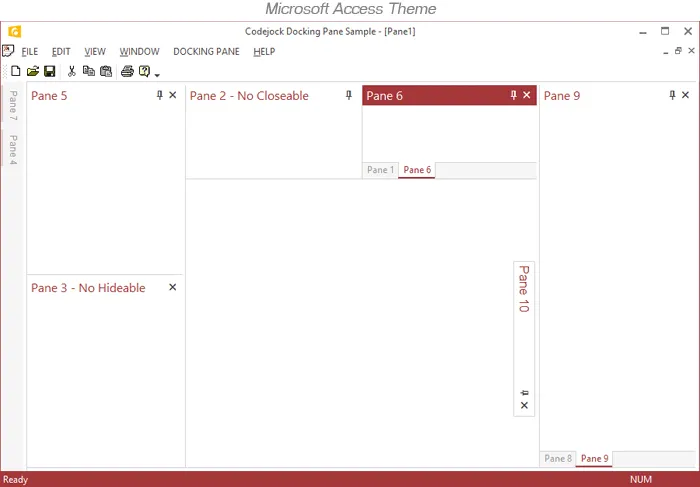Click the toolbar drag gripper handle
This screenshot has height=487, width=700.
5,71
